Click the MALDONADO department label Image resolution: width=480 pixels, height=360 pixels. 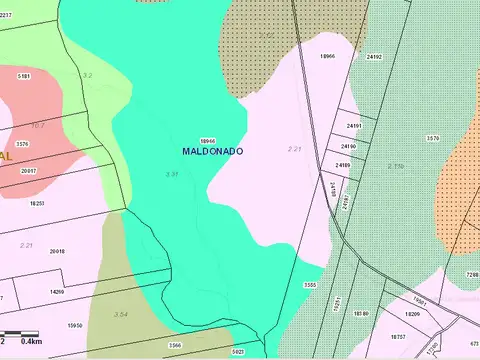click(213, 151)
